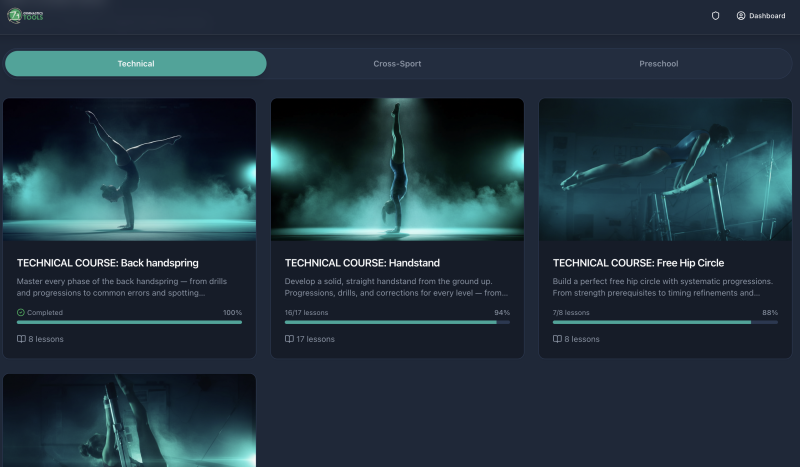
Task: Click the Handstand course thumbnail image
Action: click(x=397, y=169)
